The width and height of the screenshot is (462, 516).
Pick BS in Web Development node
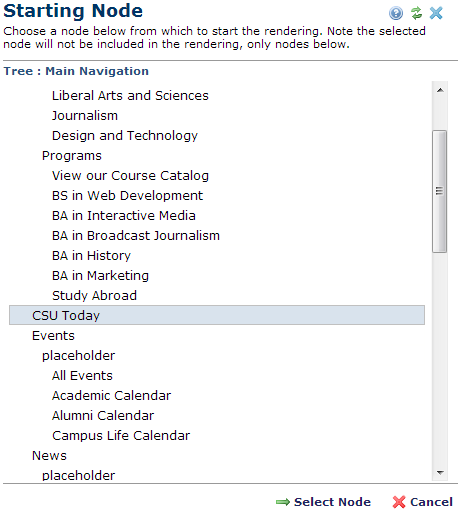127,195
